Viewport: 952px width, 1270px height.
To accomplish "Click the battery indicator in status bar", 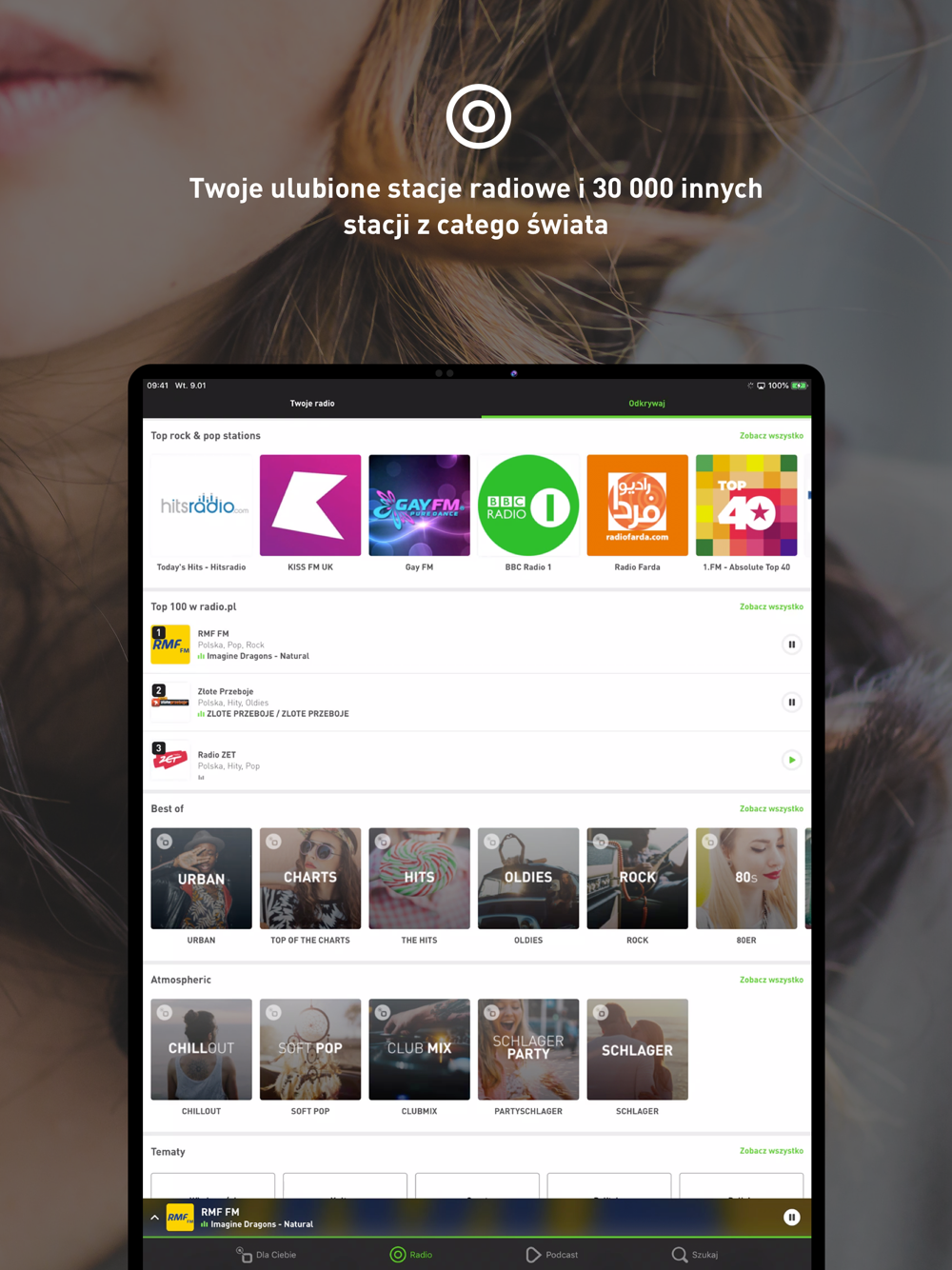I will point(800,386).
